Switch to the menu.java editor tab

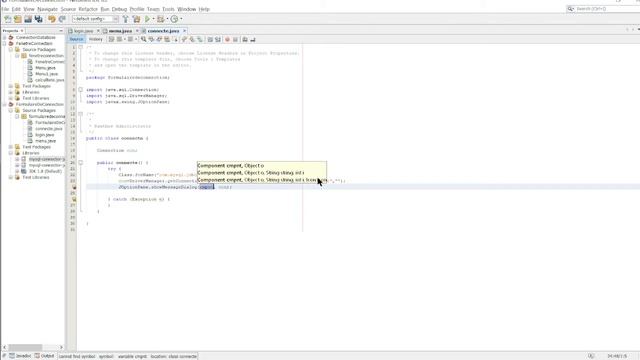coord(120,31)
